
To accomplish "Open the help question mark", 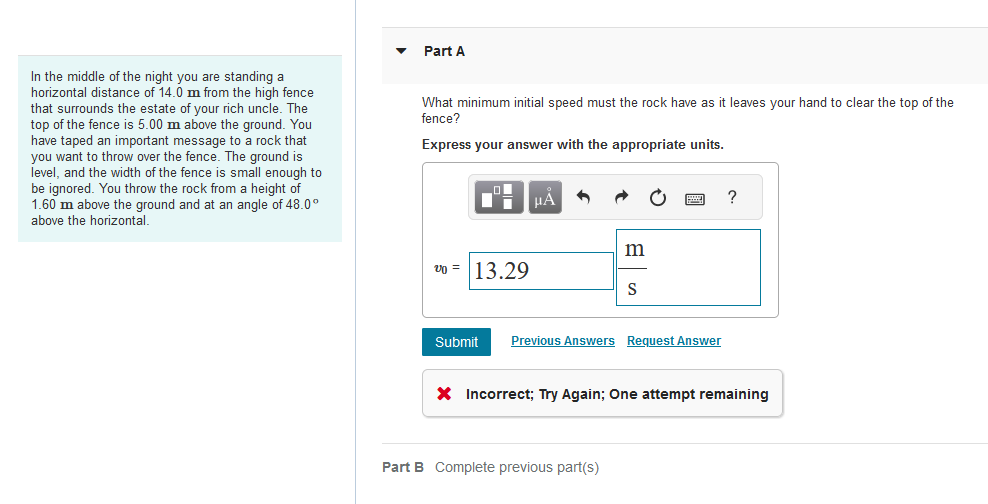I will click(732, 197).
